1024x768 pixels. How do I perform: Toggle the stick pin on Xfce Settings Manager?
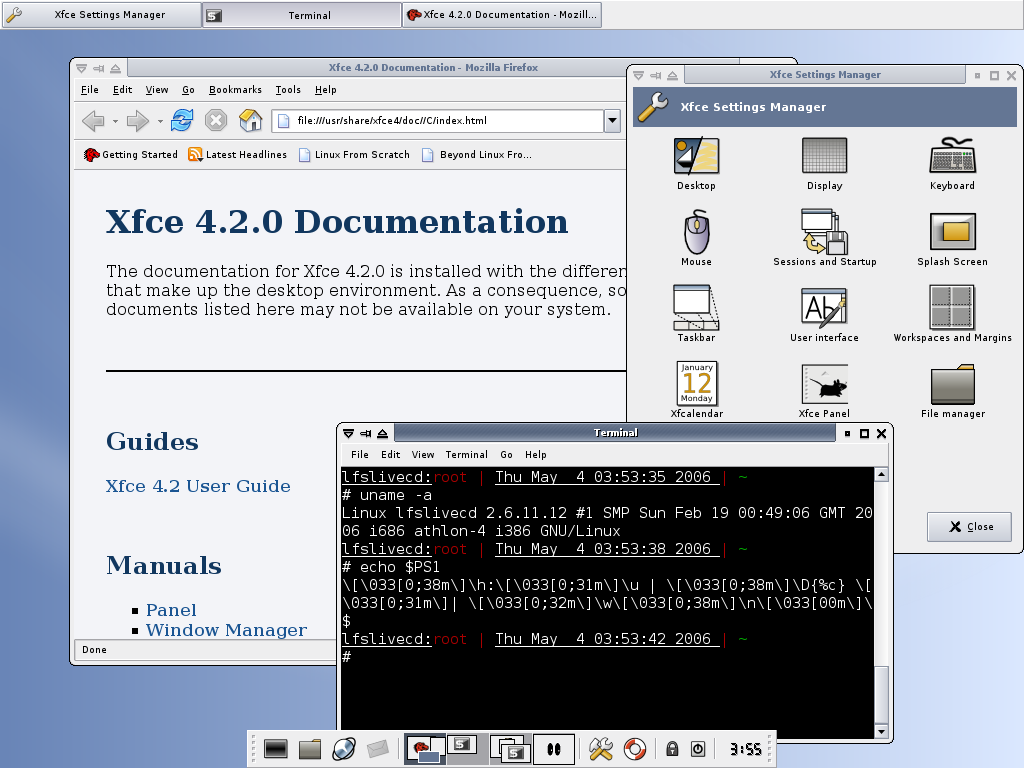click(656, 76)
